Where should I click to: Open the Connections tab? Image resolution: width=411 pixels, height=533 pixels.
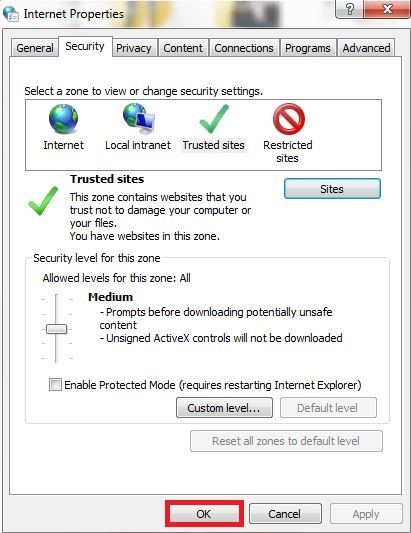tap(244, 48)
